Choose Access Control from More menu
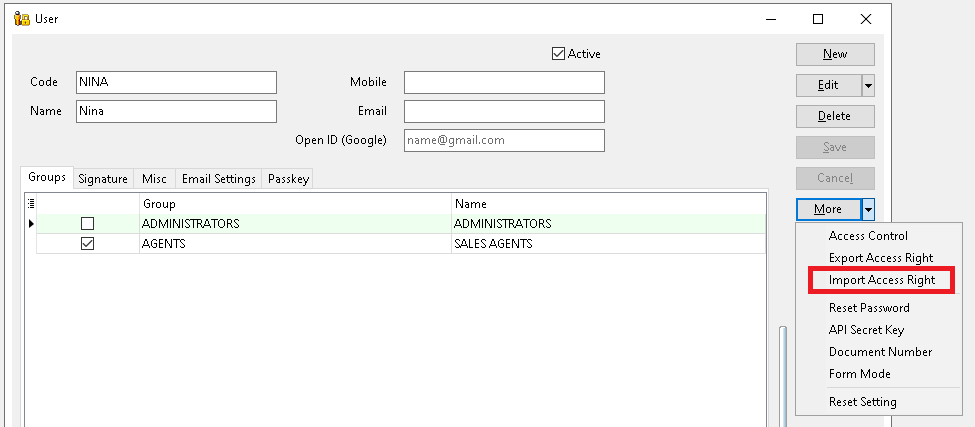 point(868,236)
